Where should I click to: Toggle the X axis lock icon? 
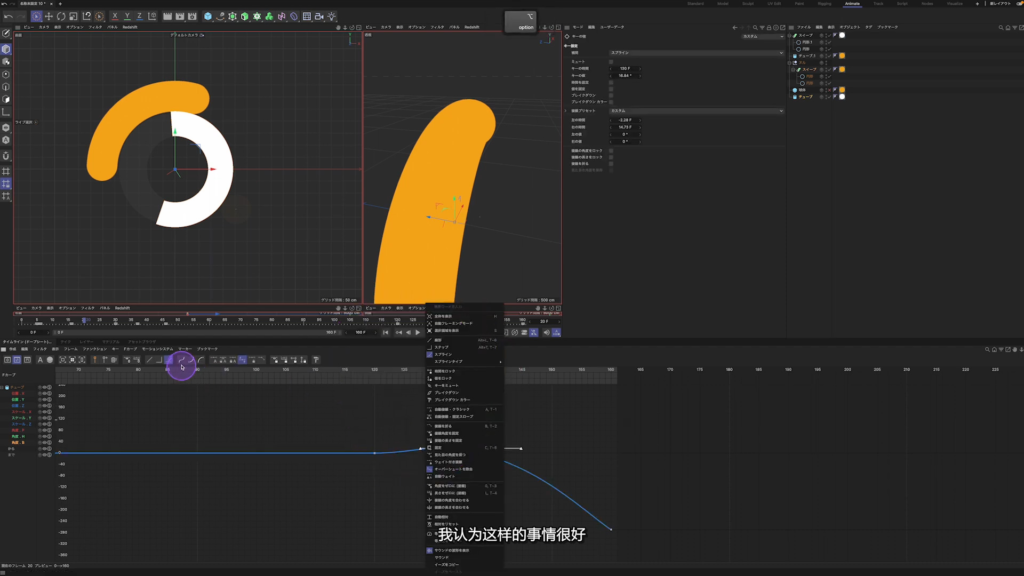point(115,16)
